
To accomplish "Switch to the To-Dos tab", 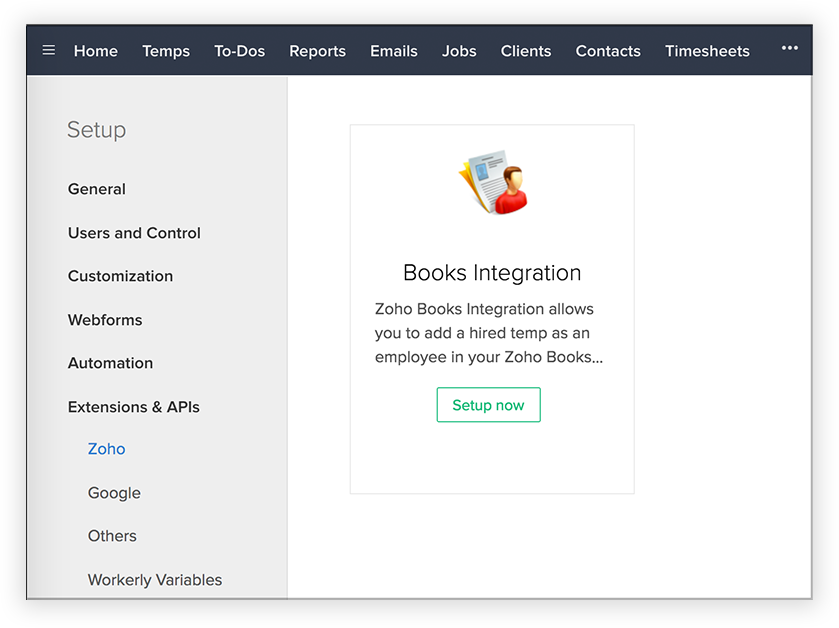I will pos(240,51).
